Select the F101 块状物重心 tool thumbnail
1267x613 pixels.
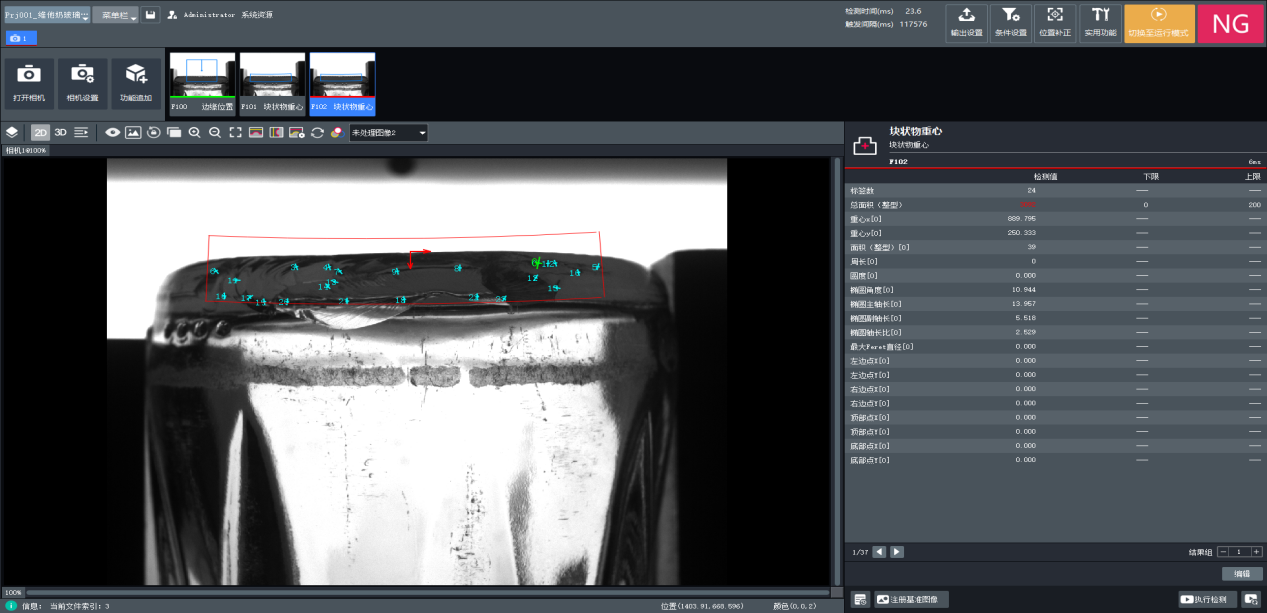pos(272,83)
